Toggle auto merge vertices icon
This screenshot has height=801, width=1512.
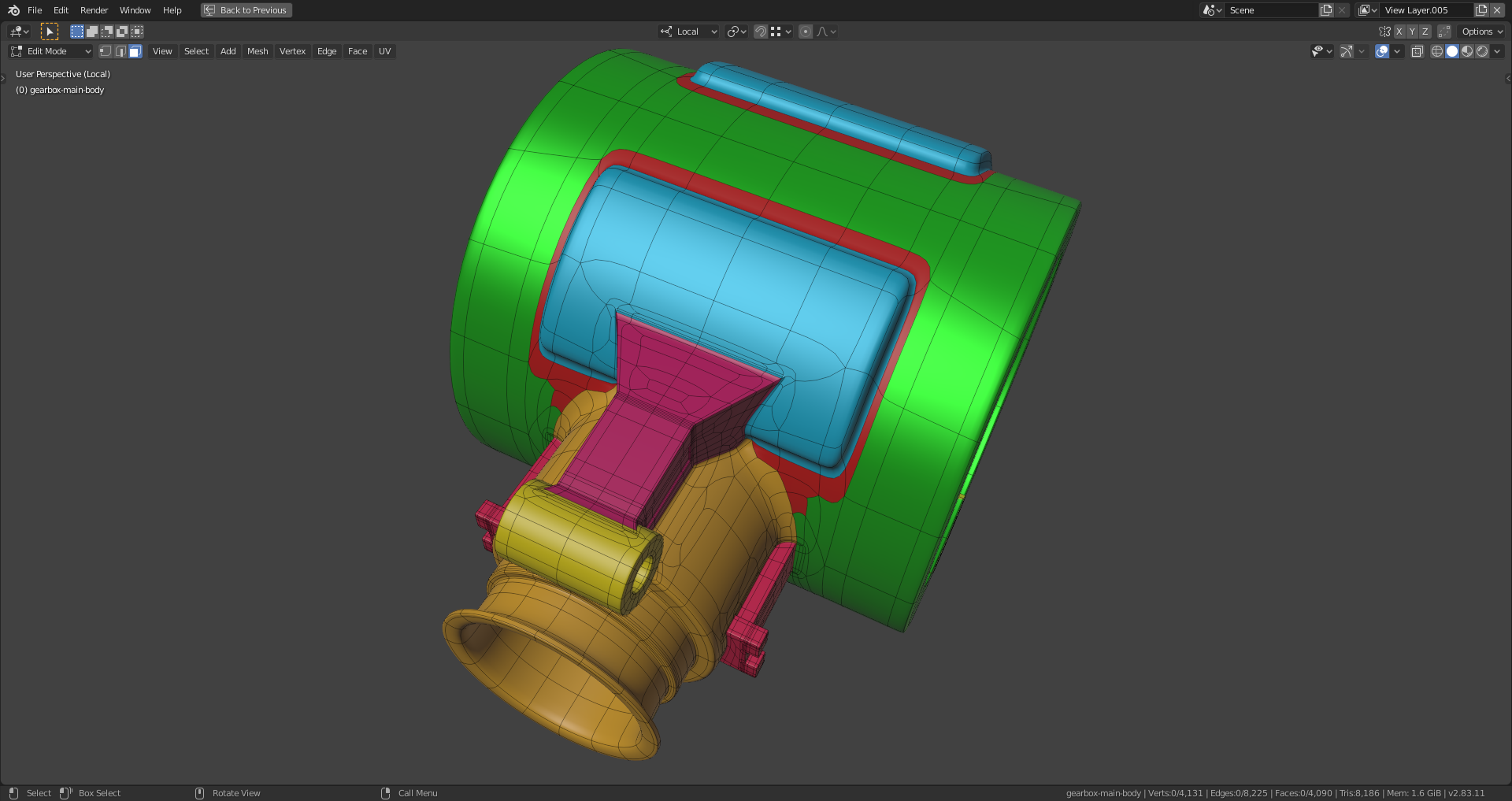click(1444, 32)
